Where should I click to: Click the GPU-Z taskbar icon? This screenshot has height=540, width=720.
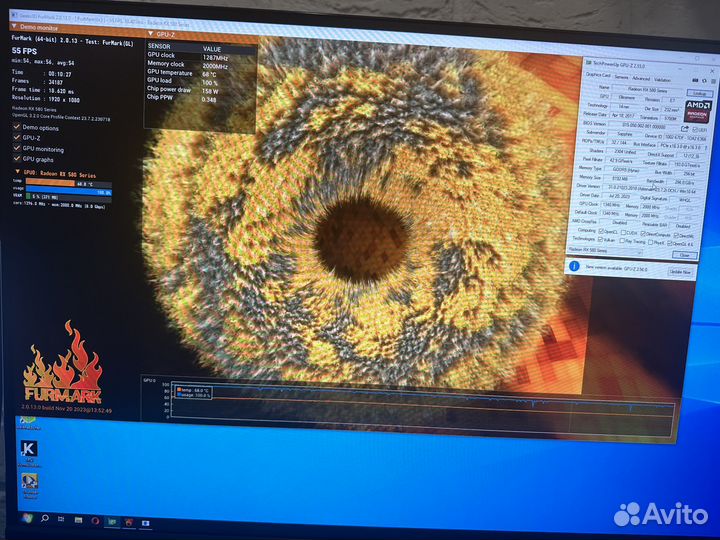pyautogui.click(x=112, y=522)
